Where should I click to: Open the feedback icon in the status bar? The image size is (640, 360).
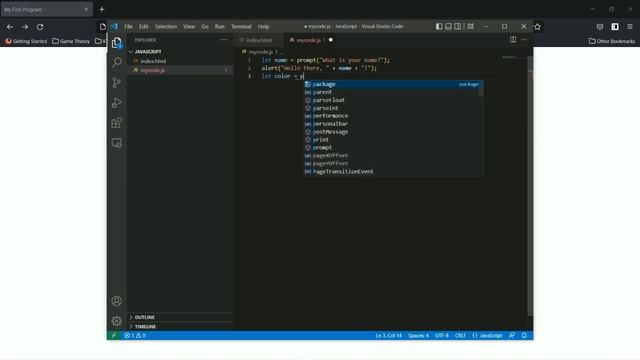tap(512, 336)
